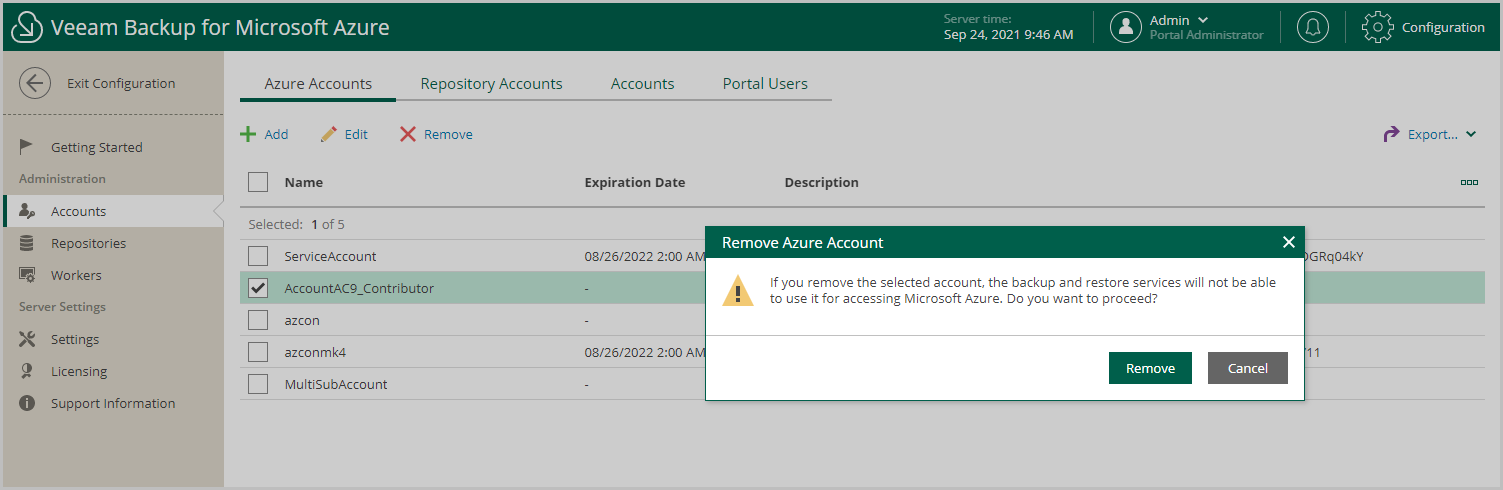Check the MultiSubAccount row checkbox
Image resolution: width=1503 pixels, height=490 pixels.
tap(258, 384)
